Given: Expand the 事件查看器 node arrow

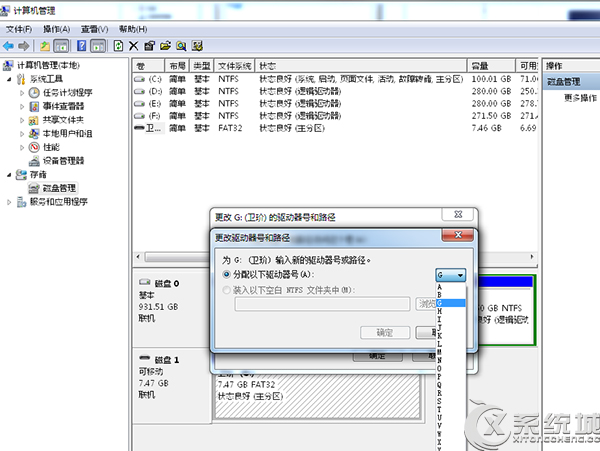Looking at the screenshot, I should [22, 107].
